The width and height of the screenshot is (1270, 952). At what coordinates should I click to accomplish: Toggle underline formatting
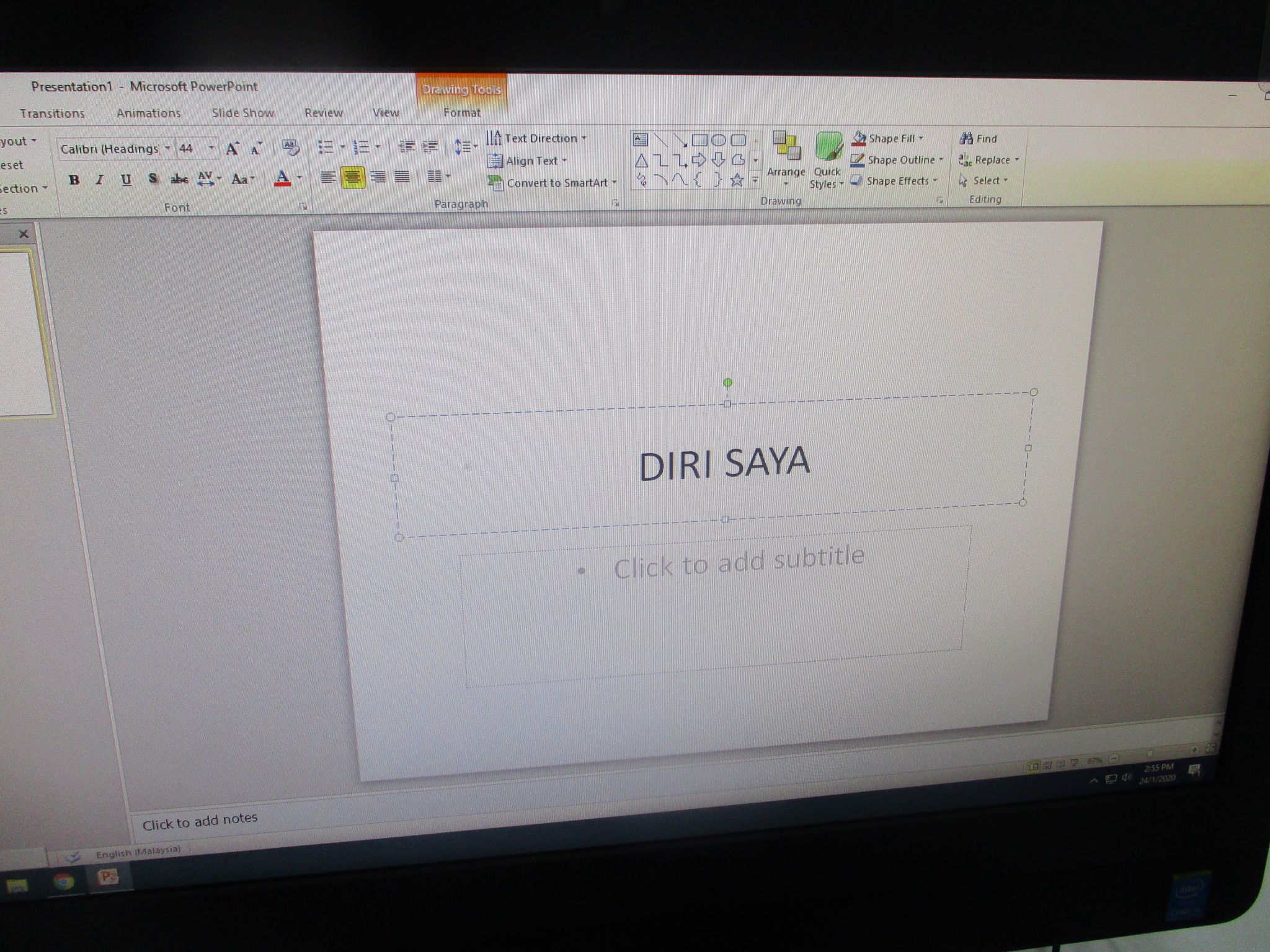pyautogui.click(x=126, y=180)
